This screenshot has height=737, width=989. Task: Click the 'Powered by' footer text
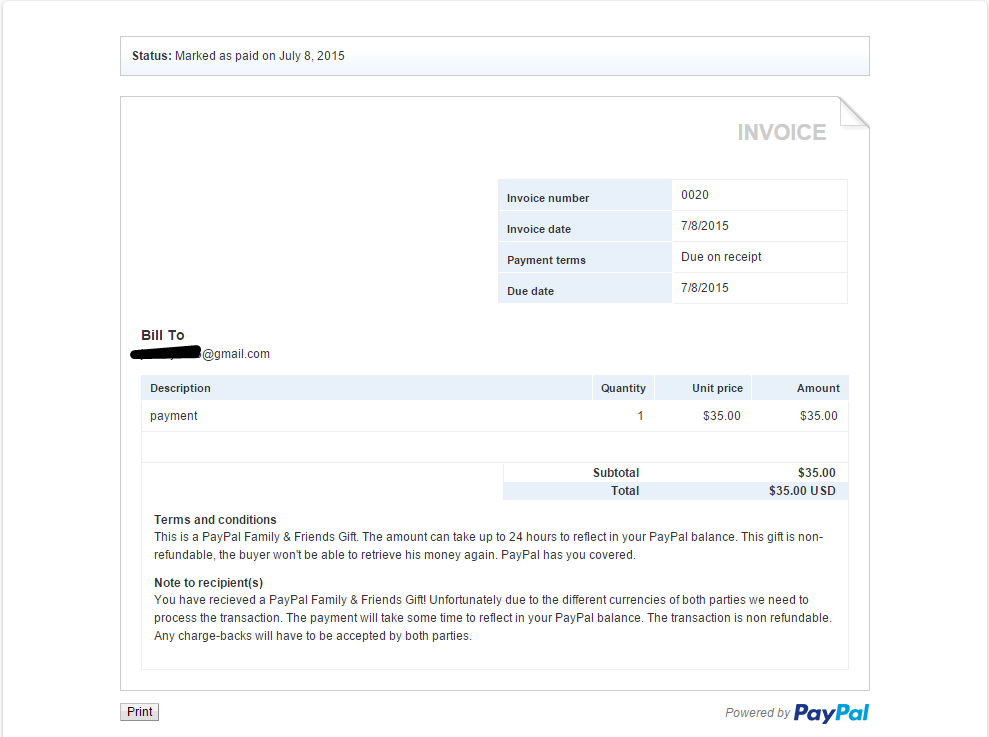(x=757, y=713)
